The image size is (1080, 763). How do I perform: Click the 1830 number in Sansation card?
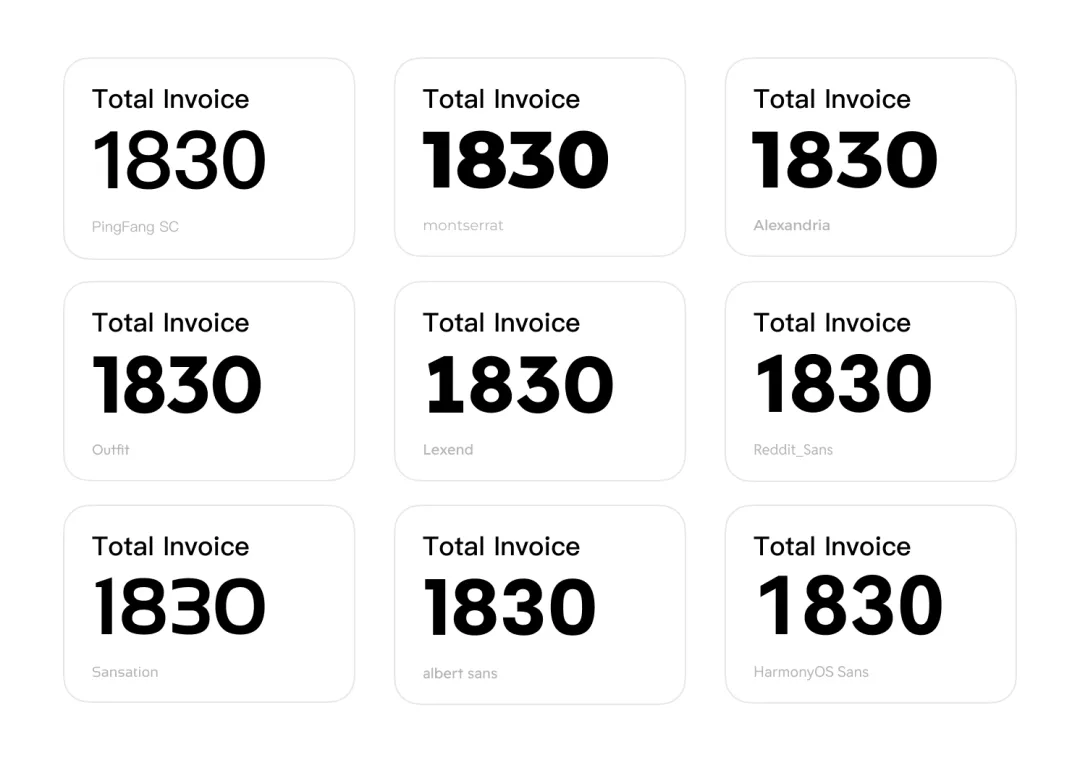[x=179, y=607]
